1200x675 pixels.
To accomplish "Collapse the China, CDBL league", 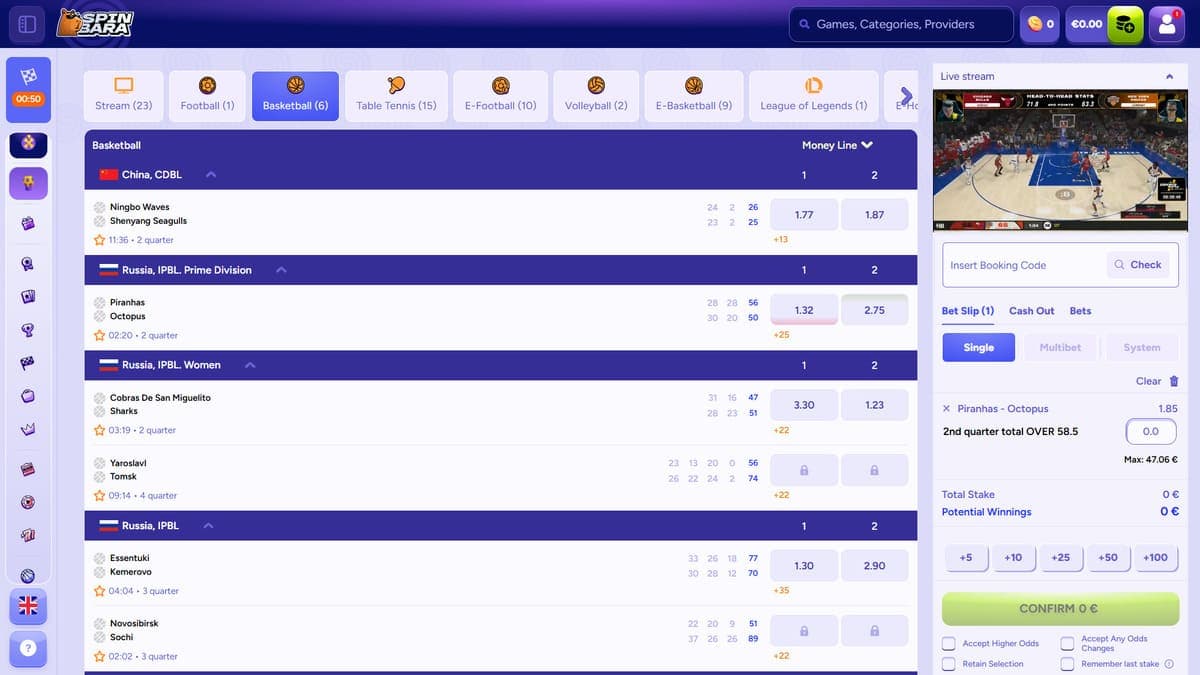I will tap(211, 174).
